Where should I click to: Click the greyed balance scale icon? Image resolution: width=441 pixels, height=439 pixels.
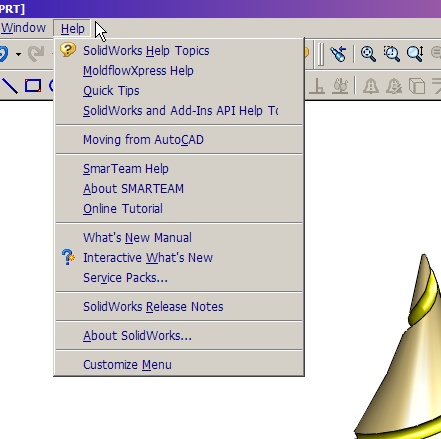tap(340, 86)
